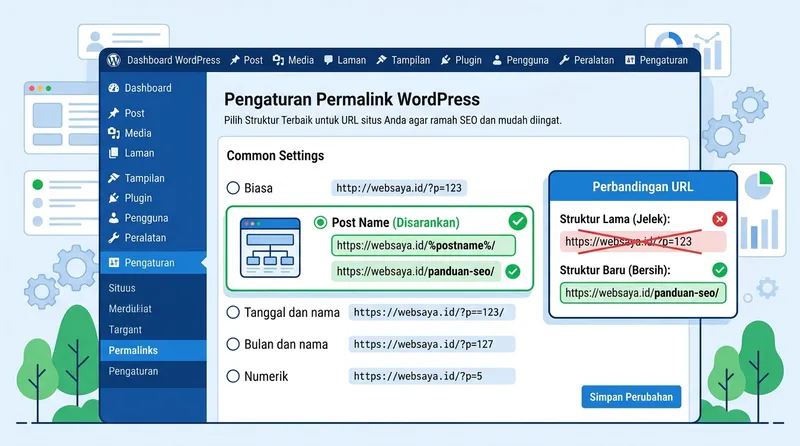The height and width of the screenshot is (446, 800).
Task: Click the Simpan Perubahan button
Action: (631, 397)
